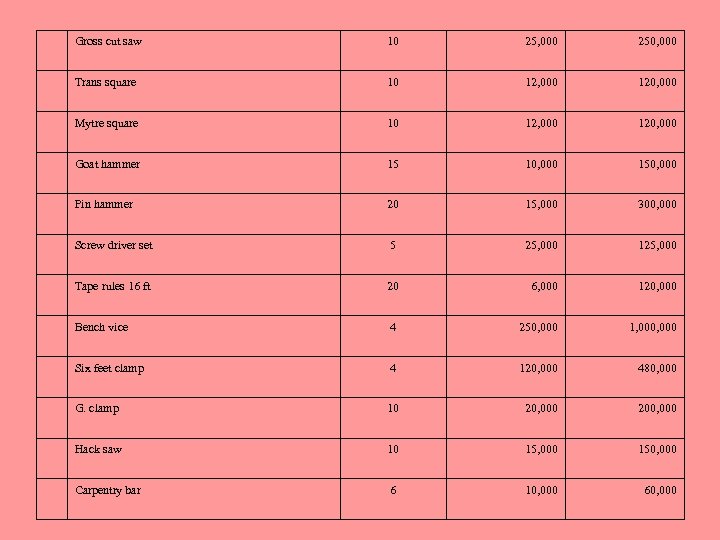The width and height of the screenshot is (720, 540).
Task: Select the 'Goat hammer' row label
Action: pos(108,164)
